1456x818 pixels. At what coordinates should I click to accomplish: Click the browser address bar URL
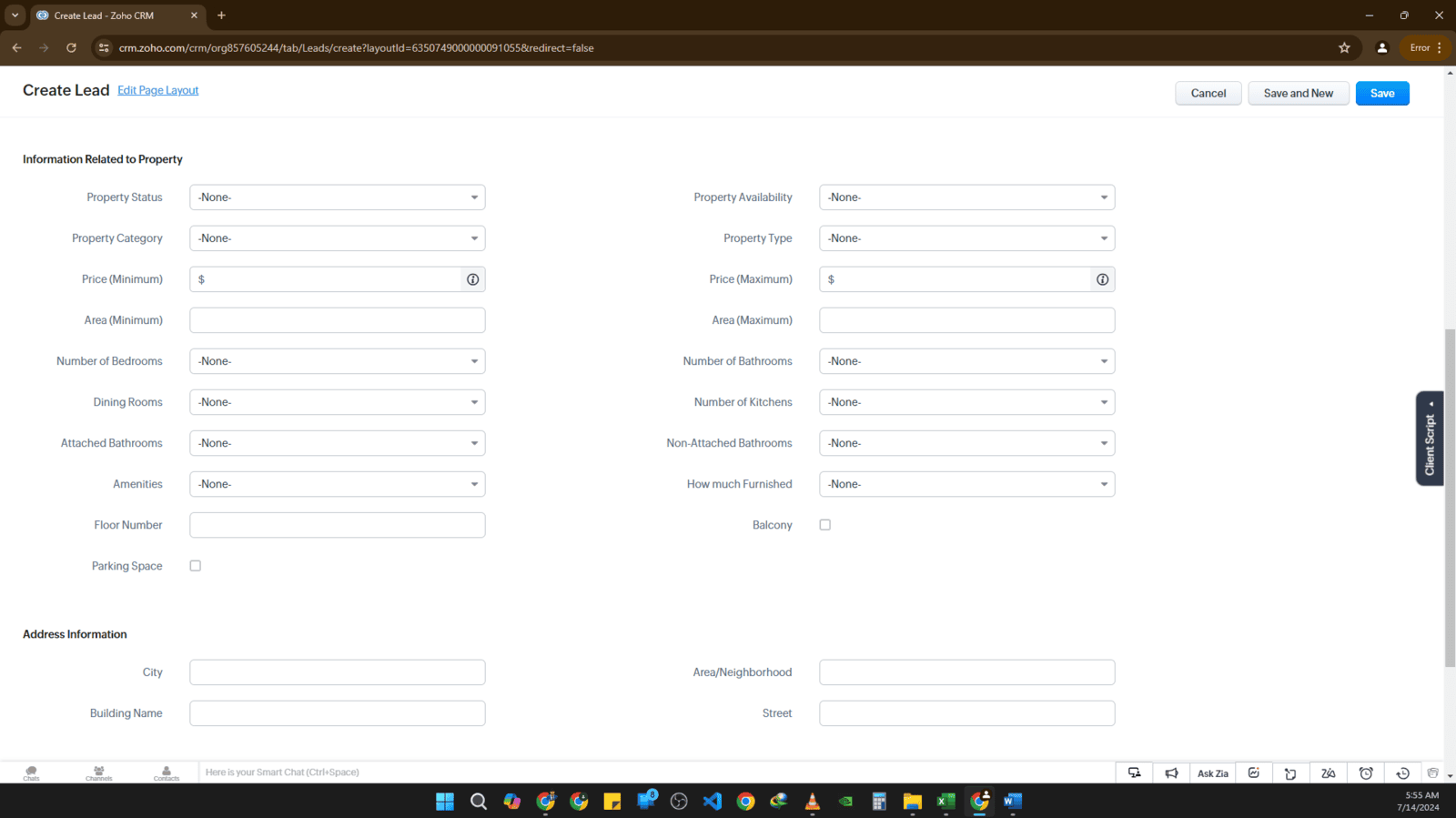[356, 48]
